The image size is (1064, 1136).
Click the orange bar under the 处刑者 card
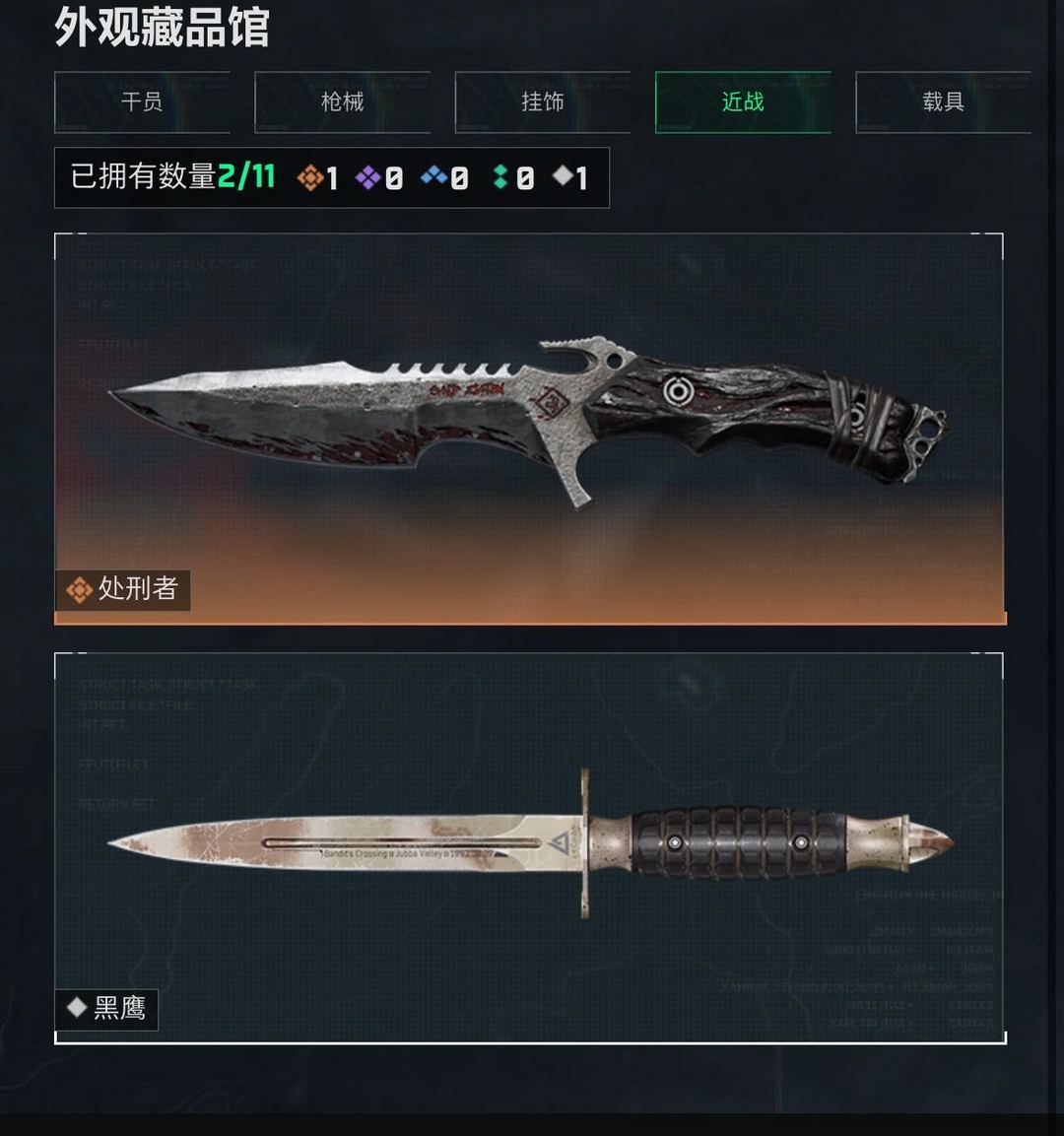click(x=530, y=619)
